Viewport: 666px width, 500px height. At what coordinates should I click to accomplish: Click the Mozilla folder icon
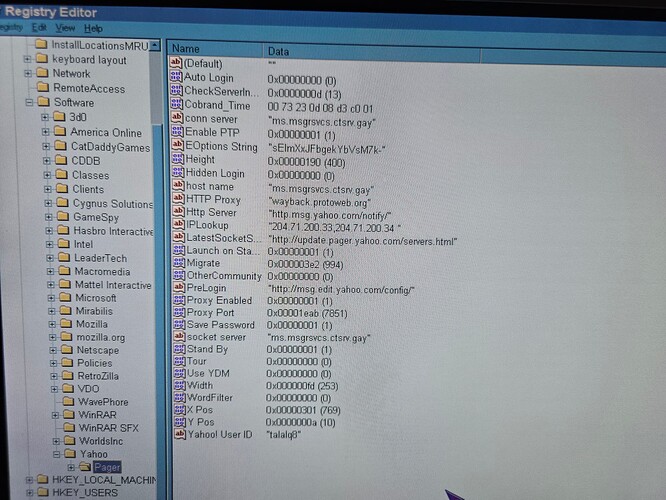[x=66, y=324]
